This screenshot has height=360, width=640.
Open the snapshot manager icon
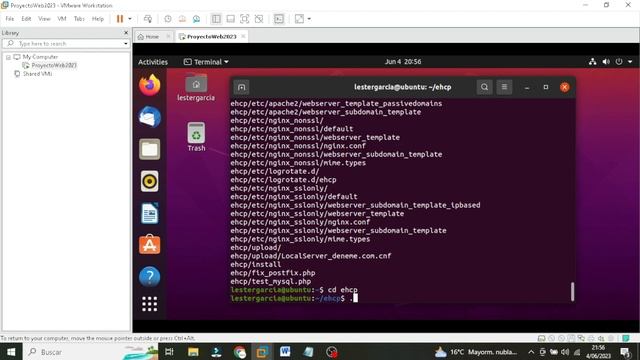click(196, 19)
